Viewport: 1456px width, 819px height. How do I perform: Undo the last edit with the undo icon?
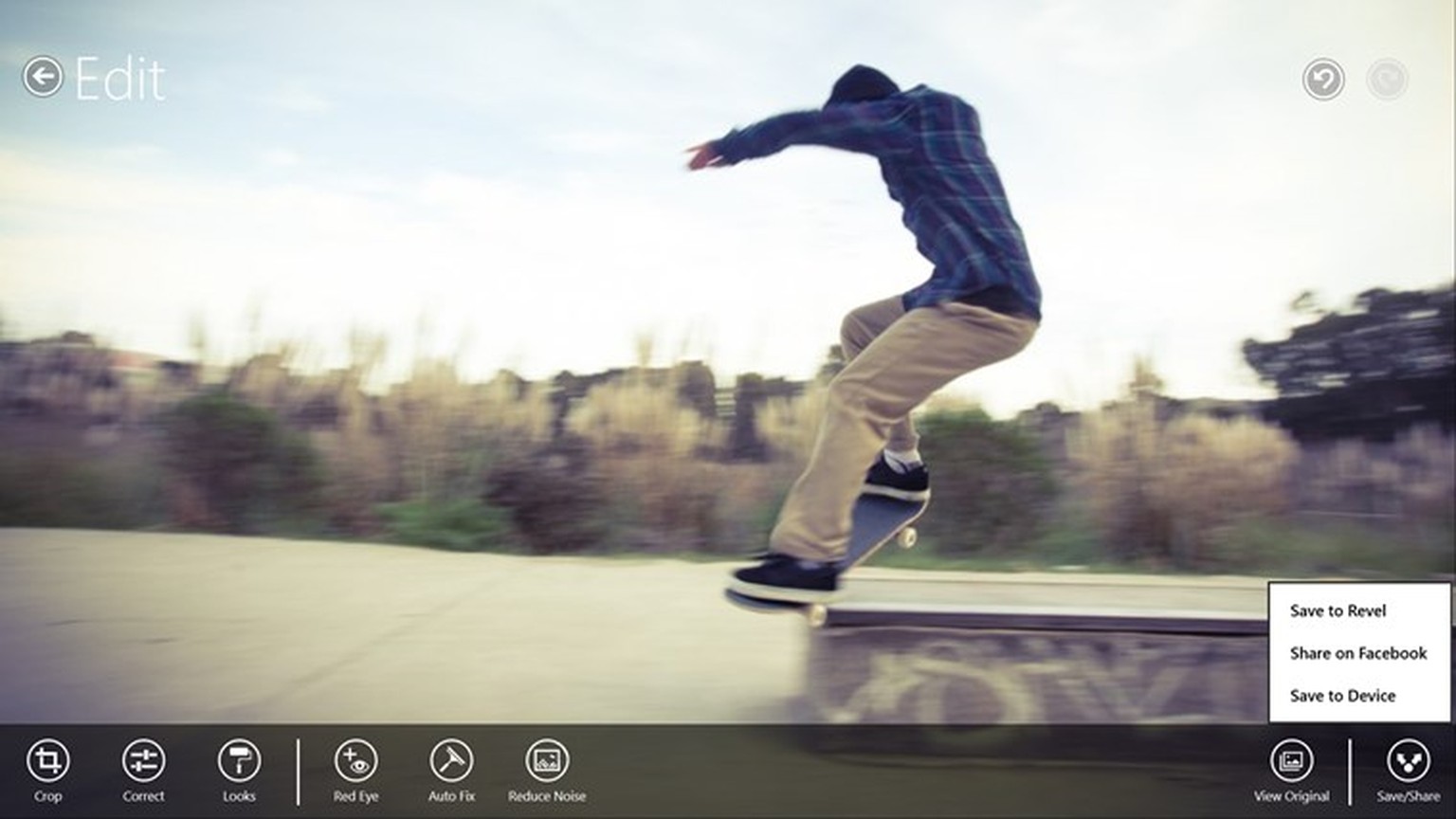[x=1322, y=80]
